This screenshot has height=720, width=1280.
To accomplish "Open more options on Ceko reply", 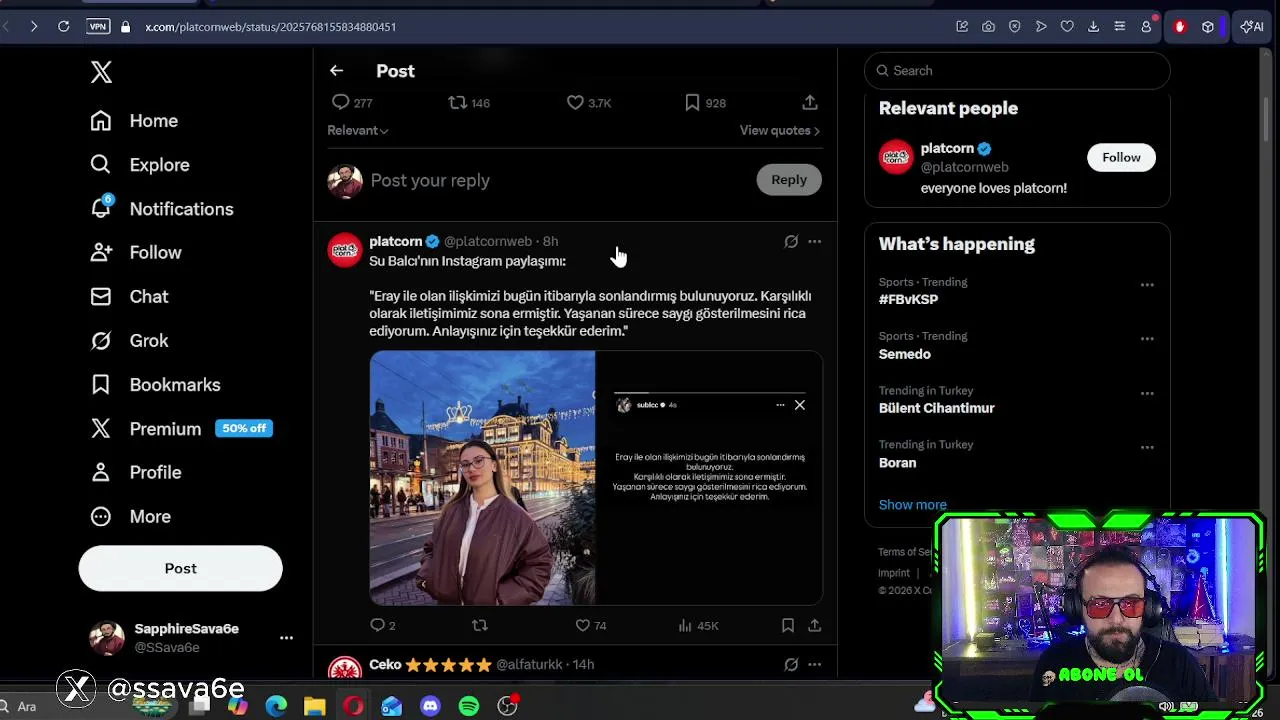I will point(814,664).
